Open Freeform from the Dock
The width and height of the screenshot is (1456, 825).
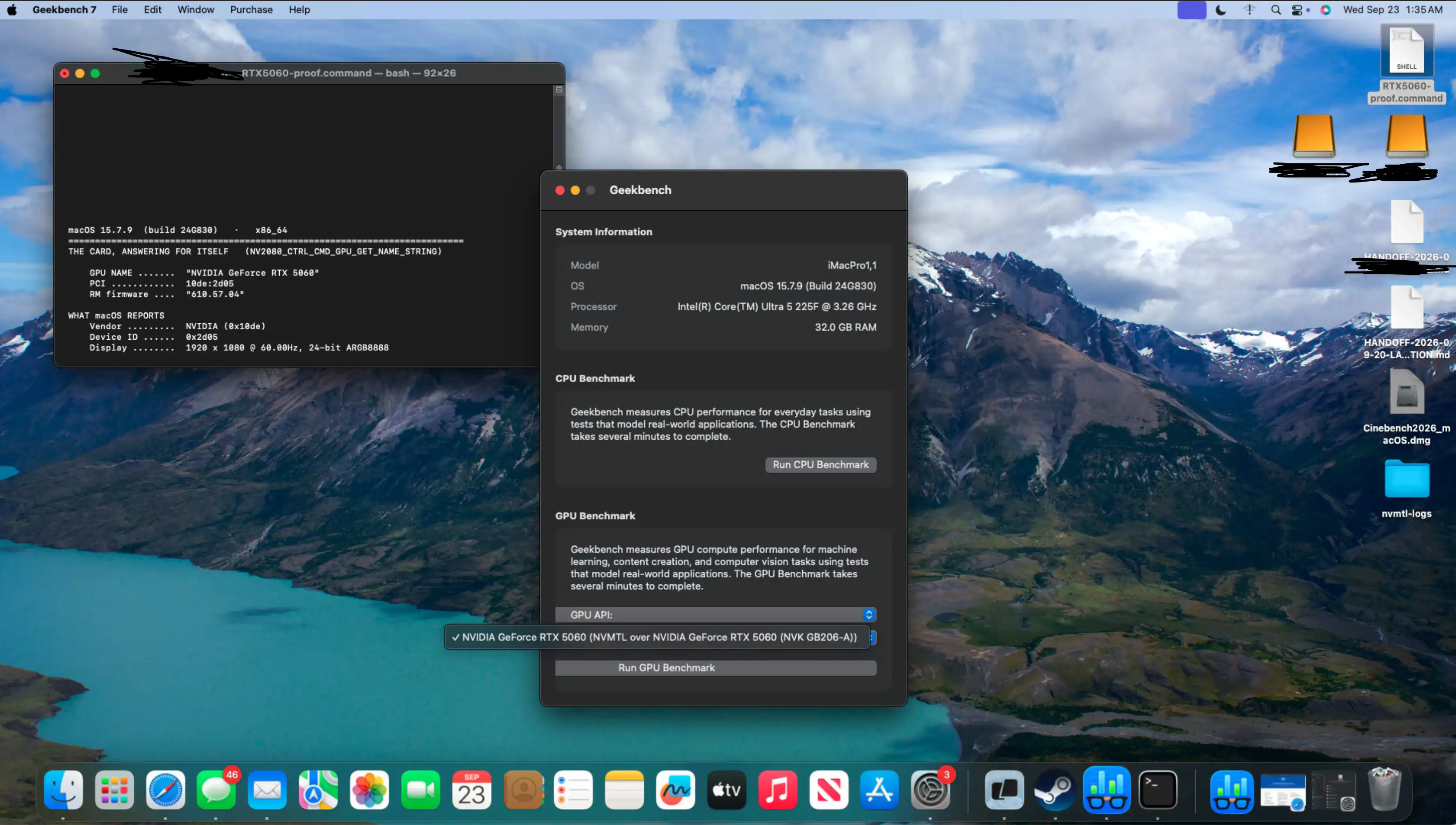tap(675, 789)
